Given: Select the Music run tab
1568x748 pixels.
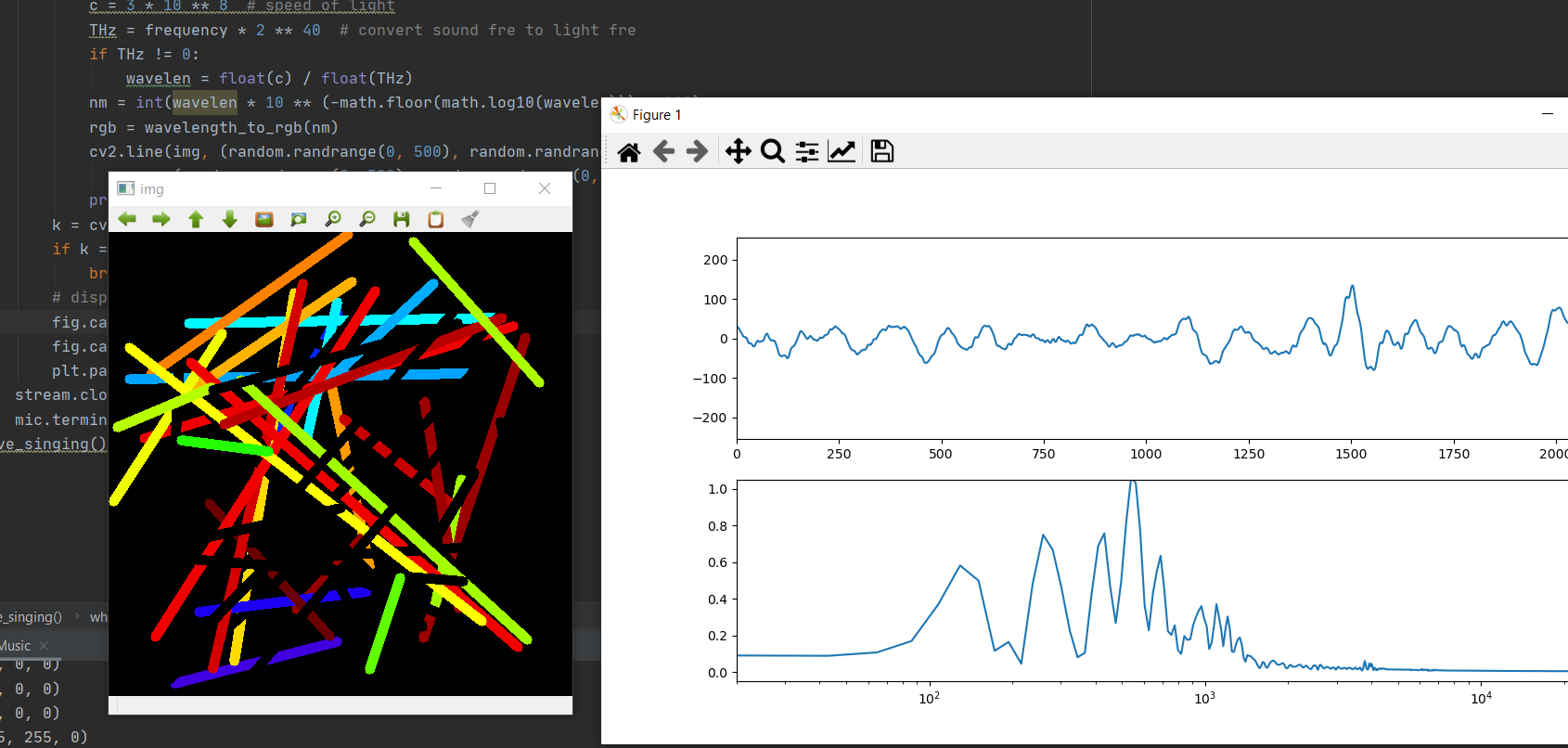Looking at the screenshot, I should pos(16,646).
